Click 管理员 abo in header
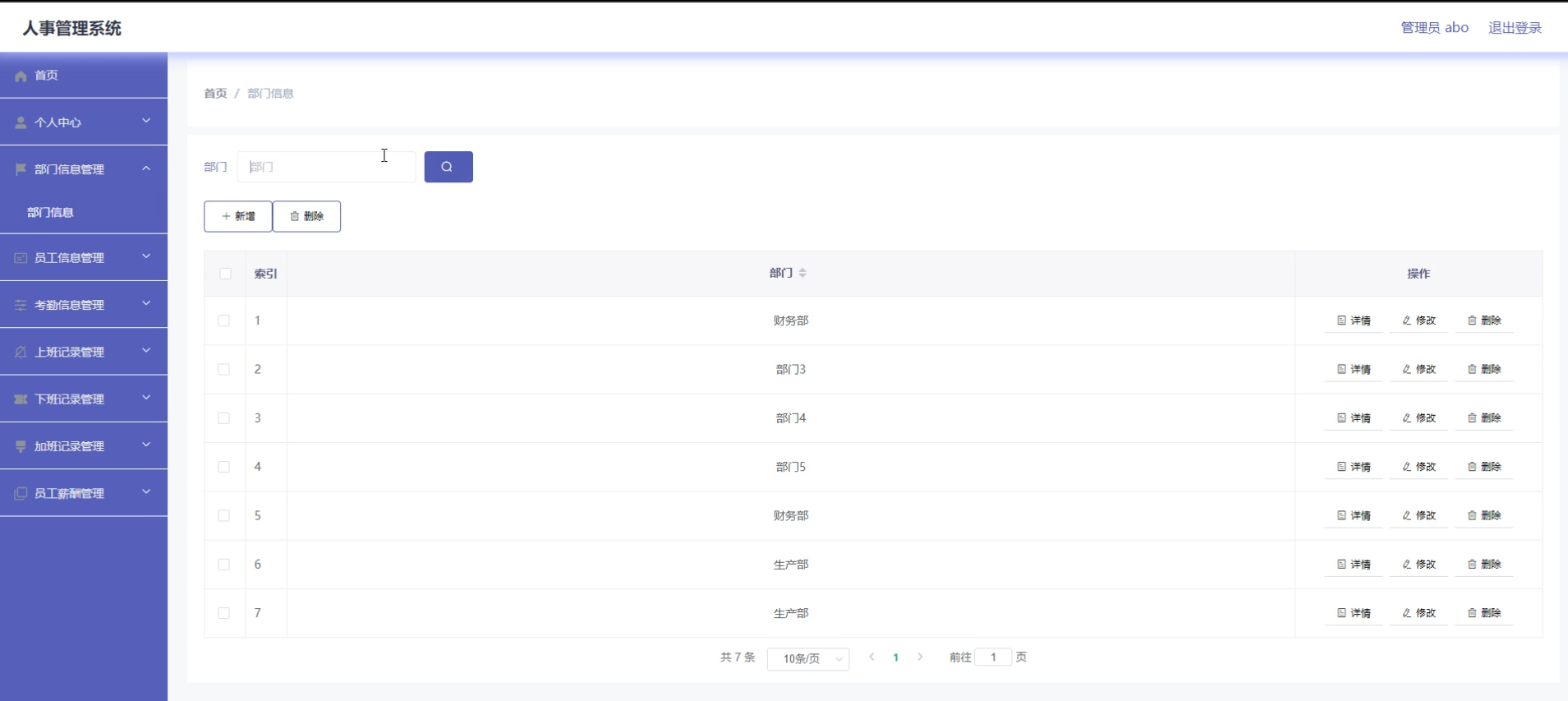 (1434, 28)
